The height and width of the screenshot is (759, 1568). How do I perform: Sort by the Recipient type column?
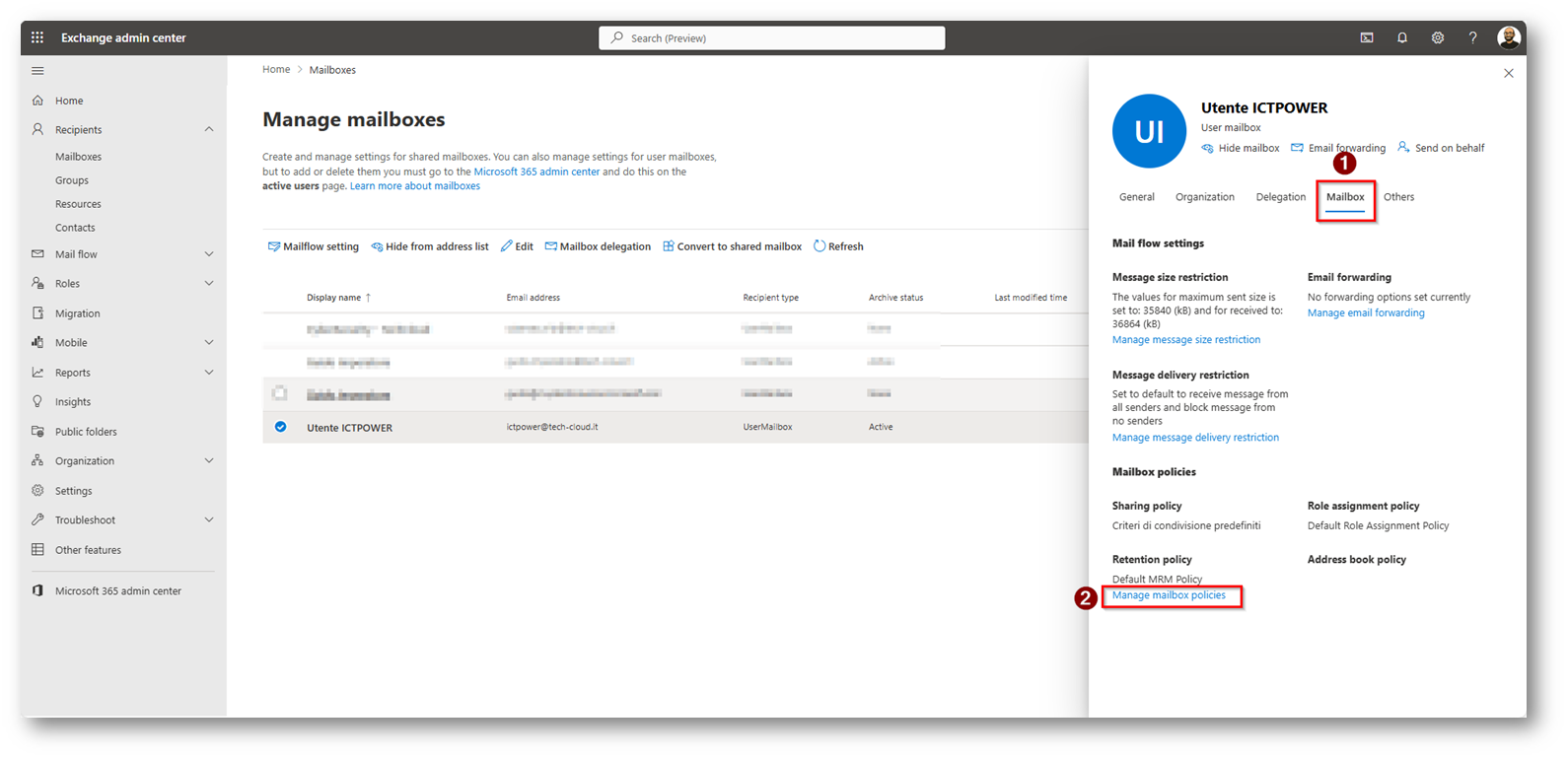click(770, 298)
